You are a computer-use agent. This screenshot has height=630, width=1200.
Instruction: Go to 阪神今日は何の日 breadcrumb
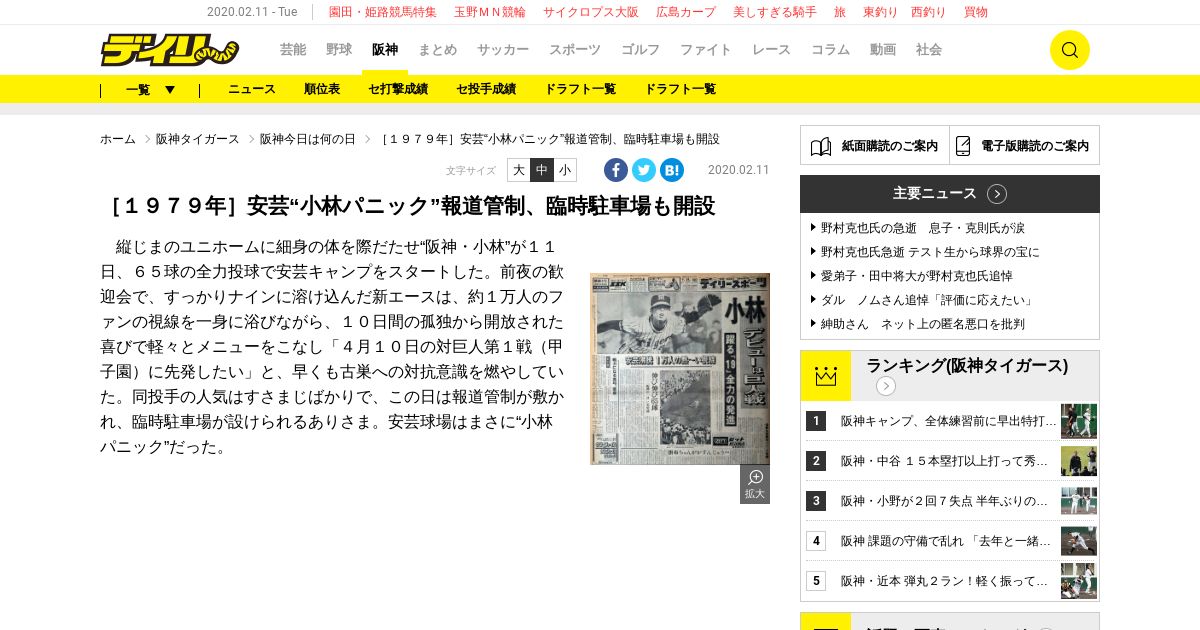click(308, 139)
